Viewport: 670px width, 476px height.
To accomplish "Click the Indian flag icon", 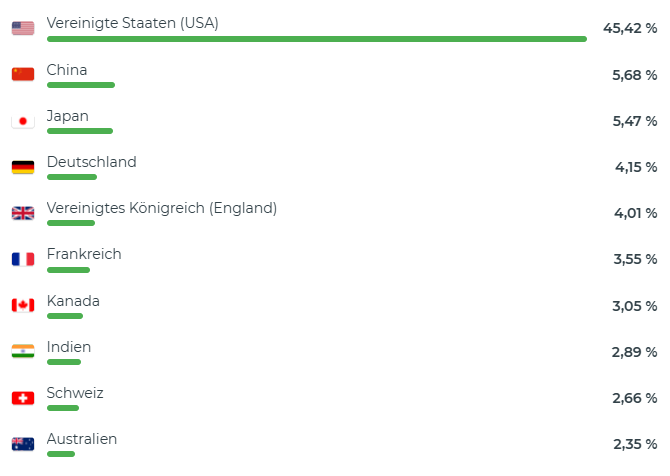I will (x=23, y=351).
